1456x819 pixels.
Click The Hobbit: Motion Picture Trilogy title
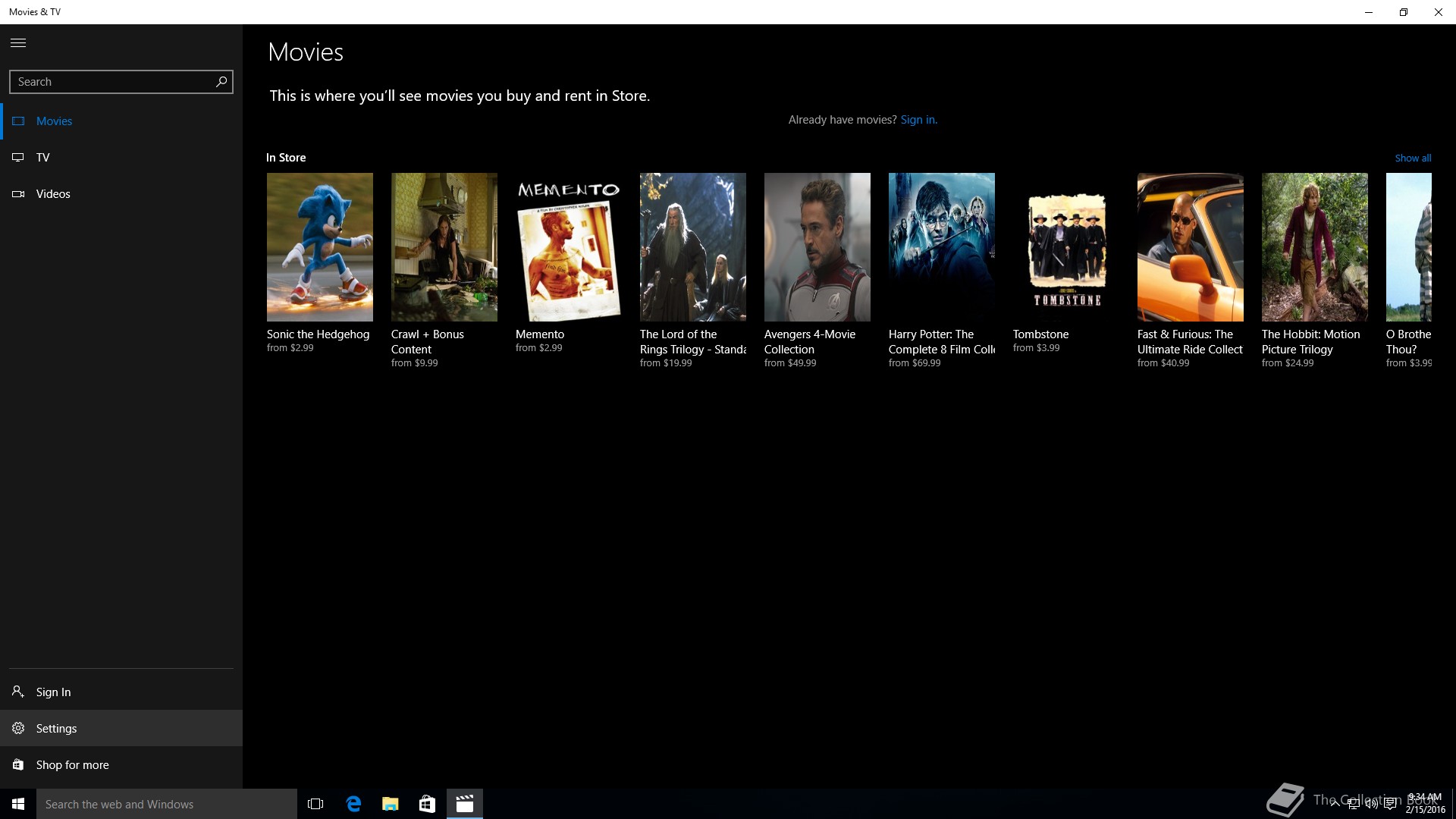pos(1311,342)
